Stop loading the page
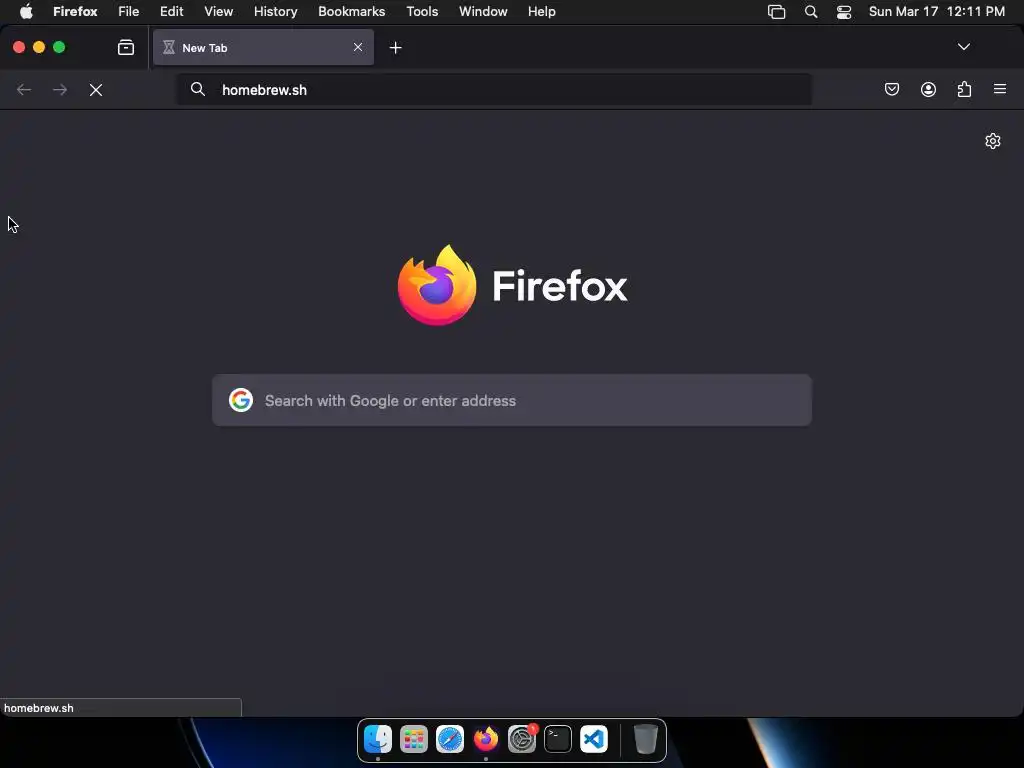Screen dimensions: 1024x768 point(96,90)
